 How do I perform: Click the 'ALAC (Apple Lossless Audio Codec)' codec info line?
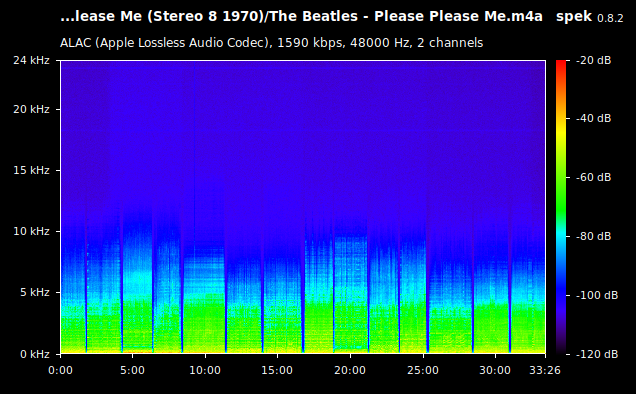271,43
